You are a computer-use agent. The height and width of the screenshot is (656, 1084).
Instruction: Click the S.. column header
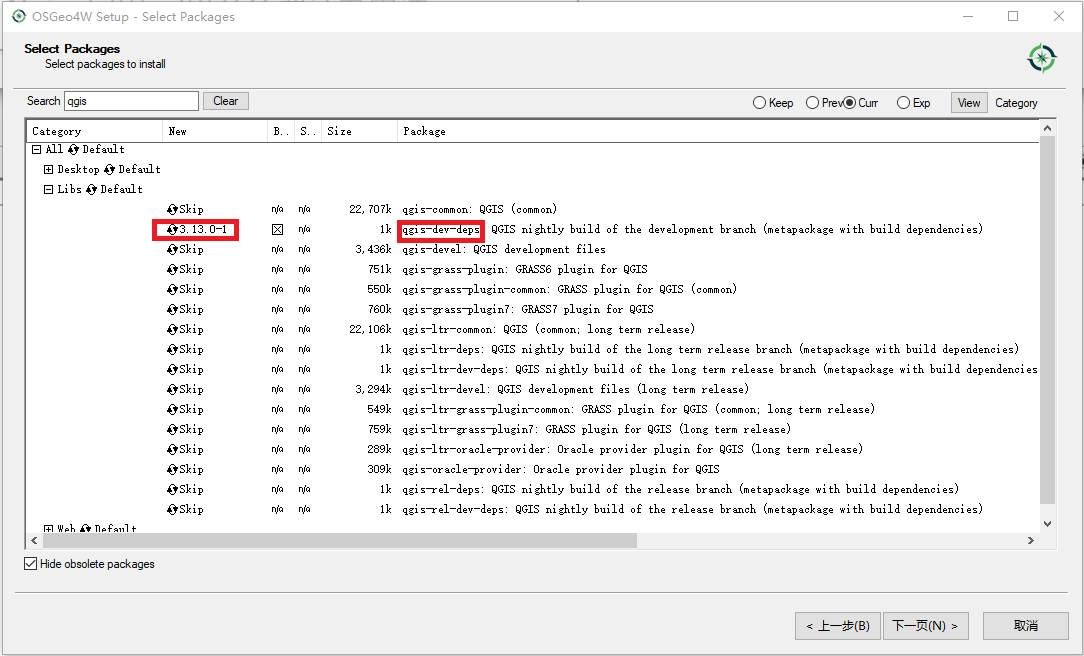[x=308, y=131]
